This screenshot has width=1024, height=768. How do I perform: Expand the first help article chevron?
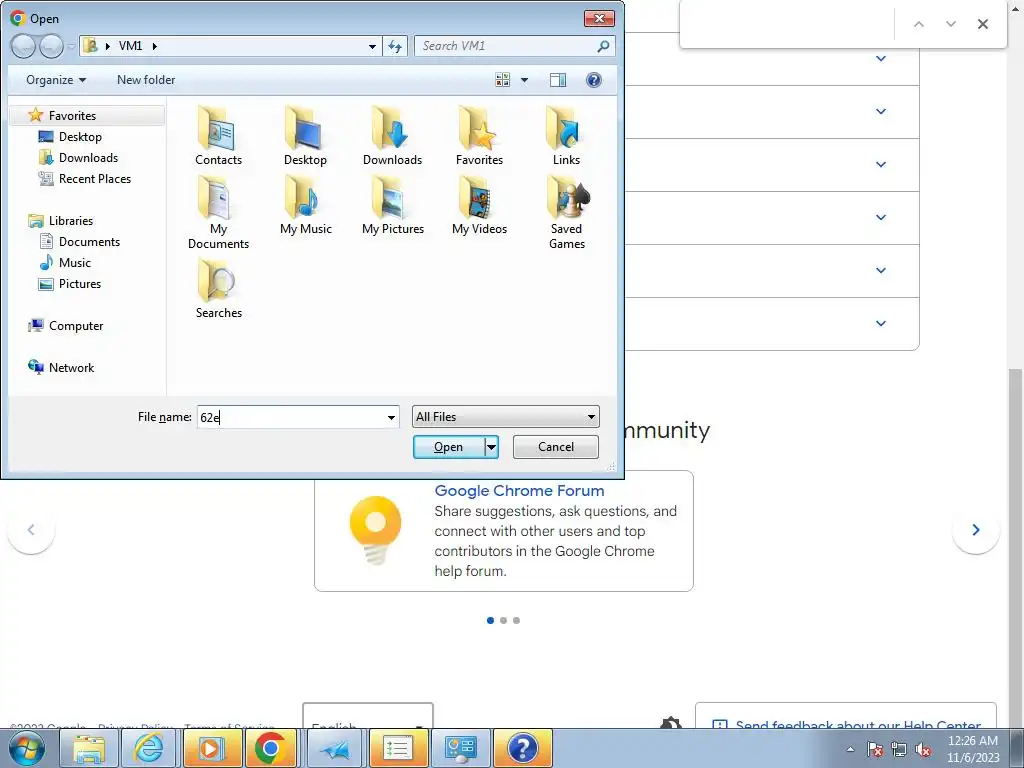(x=880, y=59)
